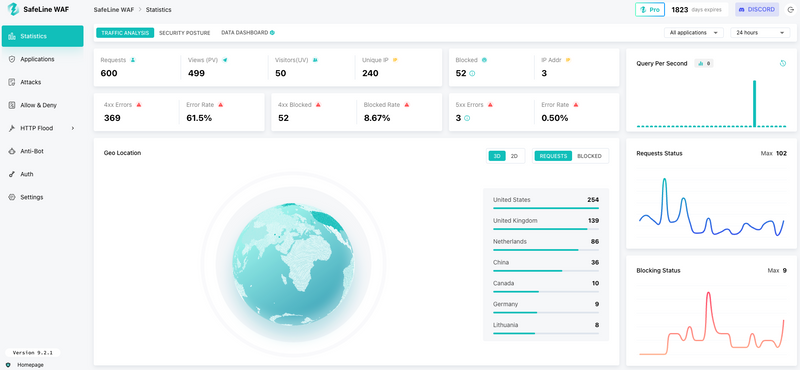The image size is (800, 370).
Task: Open the Applications sidebar item
Action: coord(42,59)
